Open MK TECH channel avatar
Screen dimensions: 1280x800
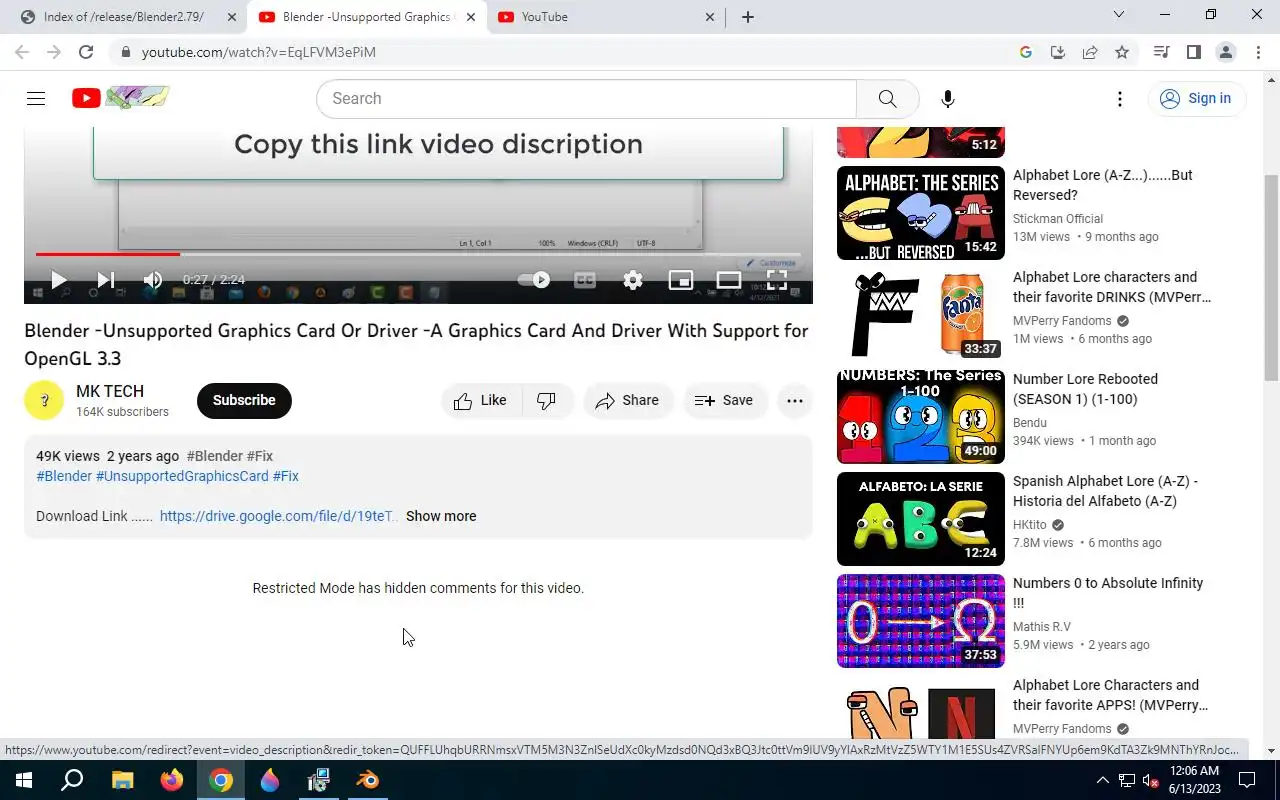(44, 400)
